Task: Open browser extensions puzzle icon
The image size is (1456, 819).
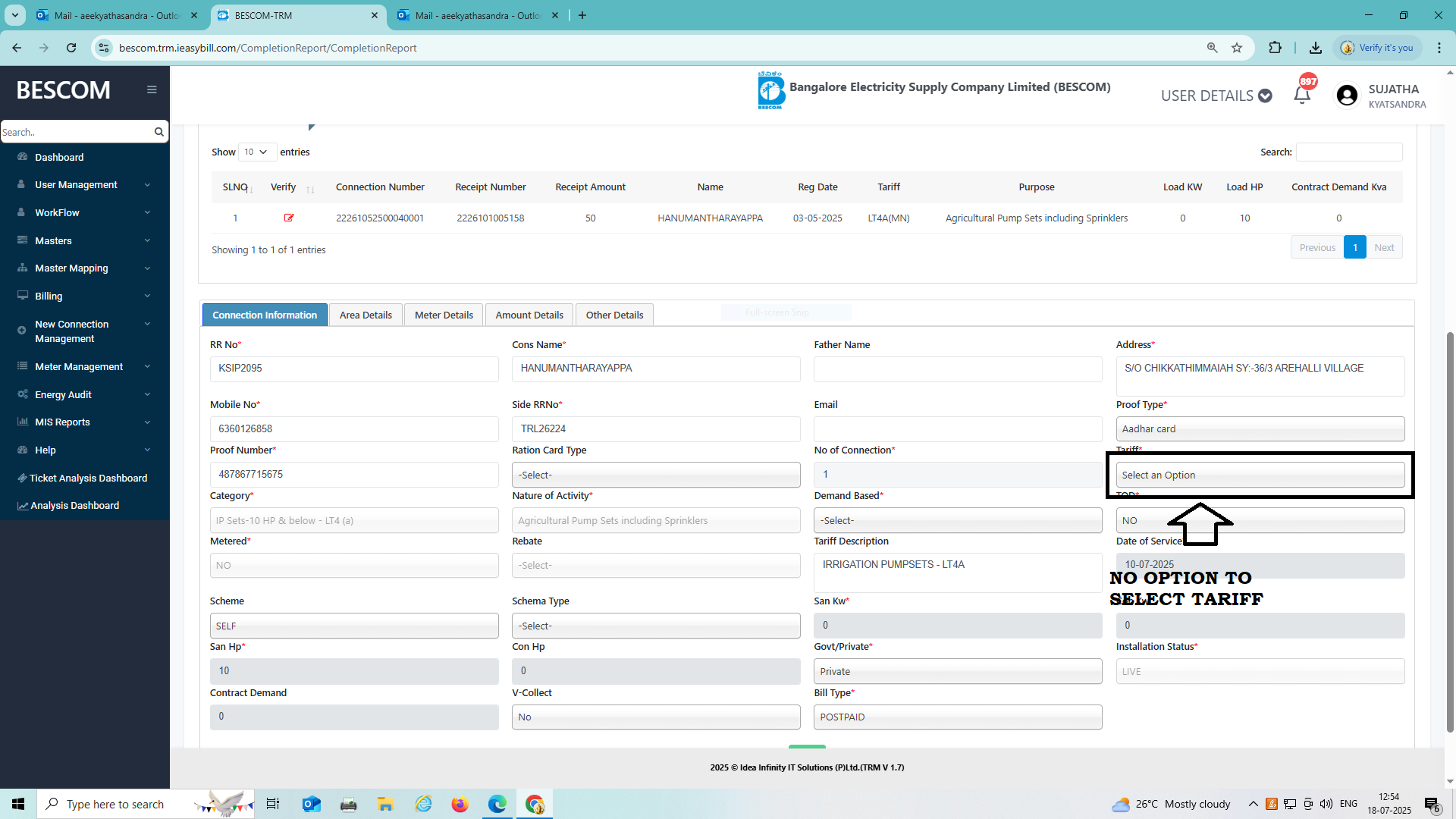Action: 1275,48
